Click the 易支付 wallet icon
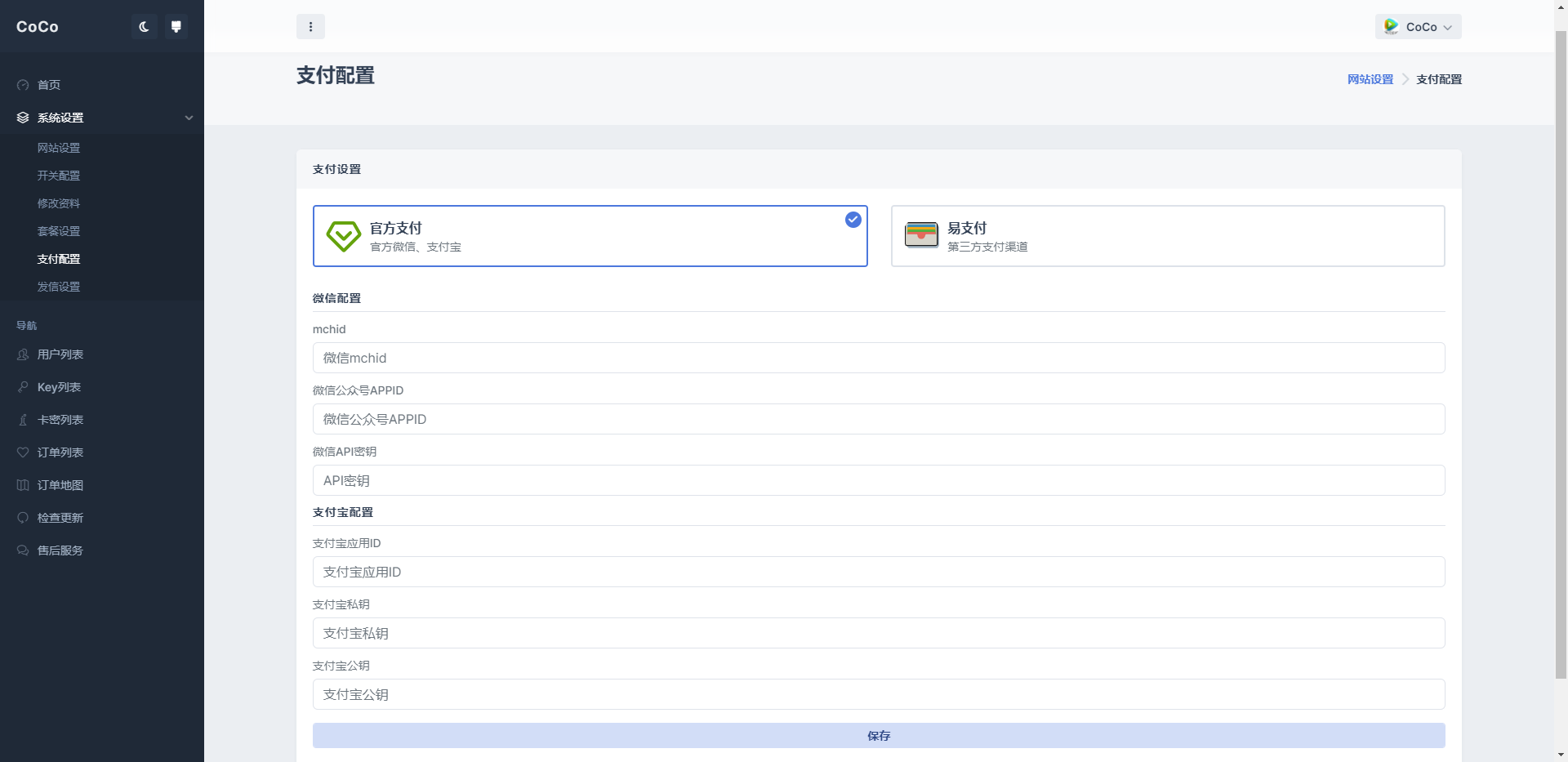This screenshot has height=762, width=1568. click(921, 235)
